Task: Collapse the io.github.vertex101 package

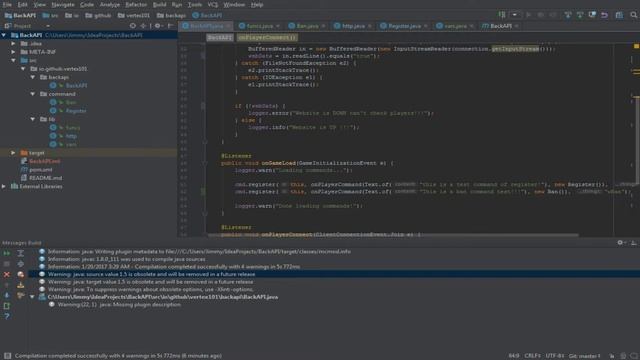Action: (x=23, y=69)
